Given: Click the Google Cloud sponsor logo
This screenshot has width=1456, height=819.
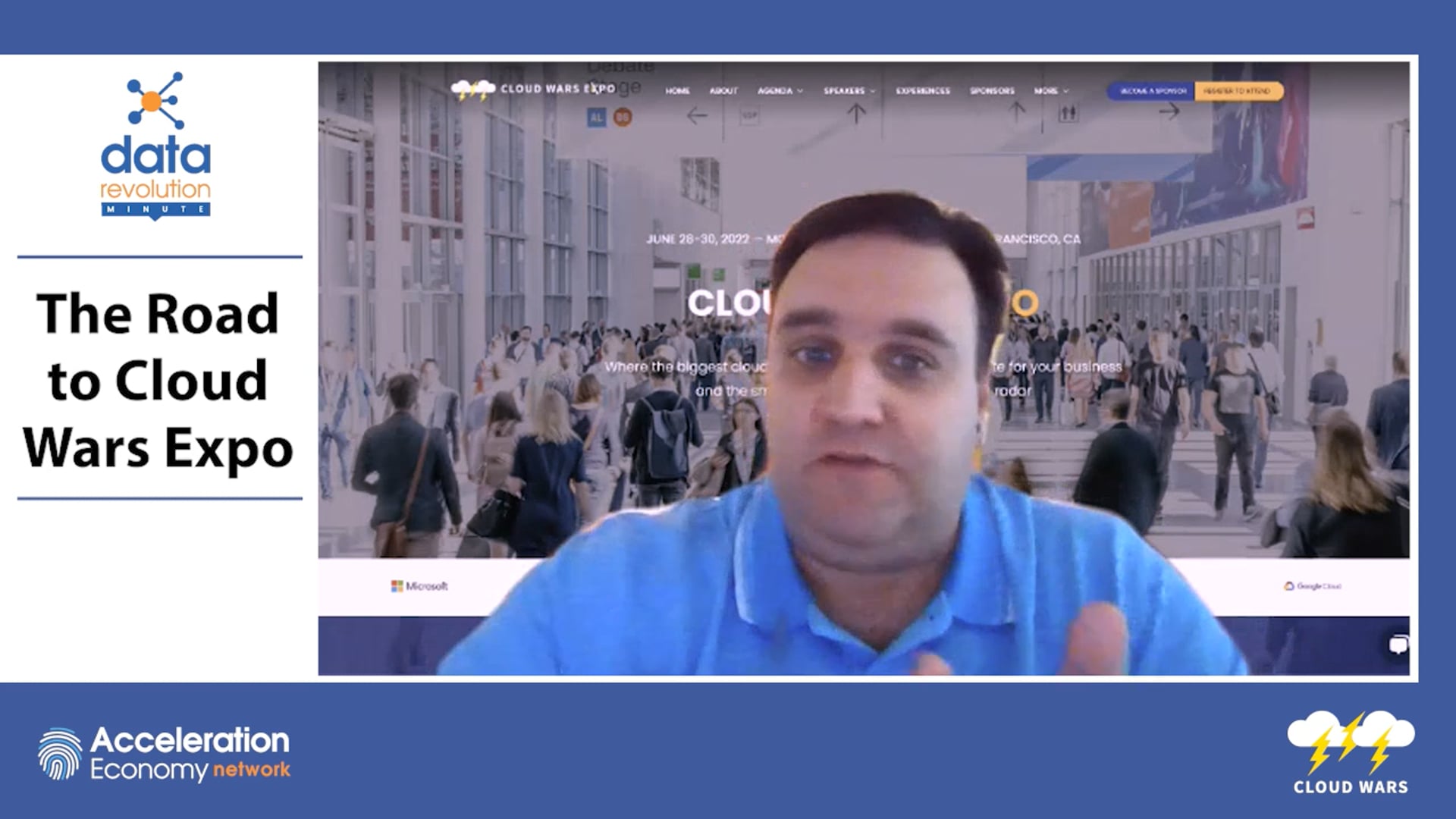Looking at the screenshot, I should coord(1312,586).
